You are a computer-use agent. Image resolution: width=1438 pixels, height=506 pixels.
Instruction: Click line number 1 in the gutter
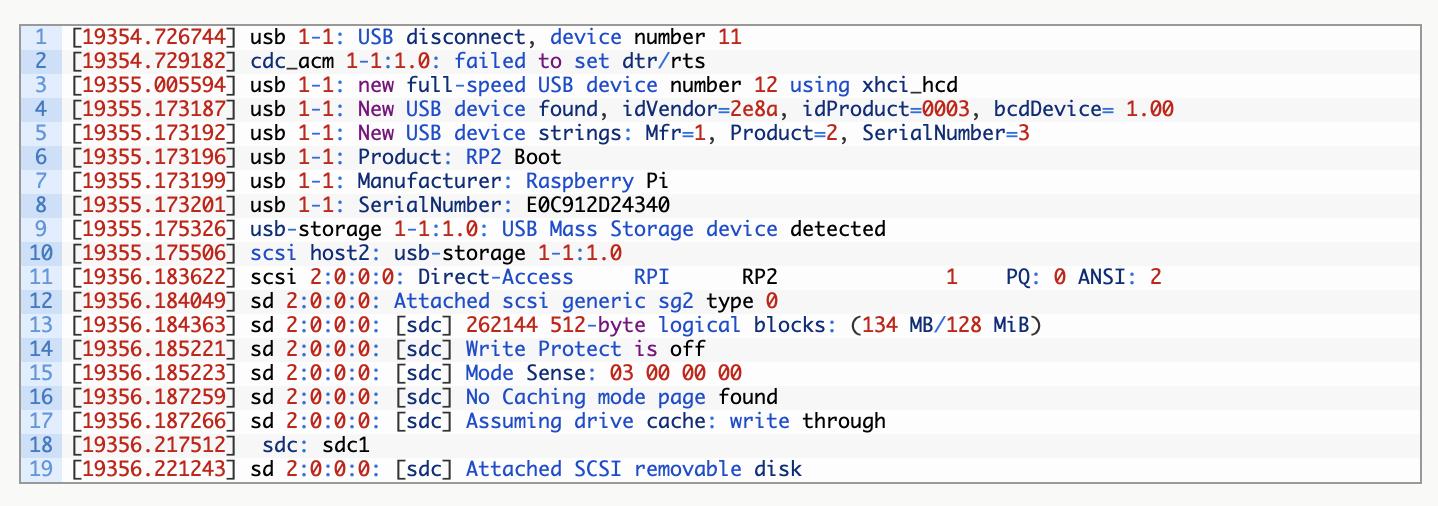[41, 37]
